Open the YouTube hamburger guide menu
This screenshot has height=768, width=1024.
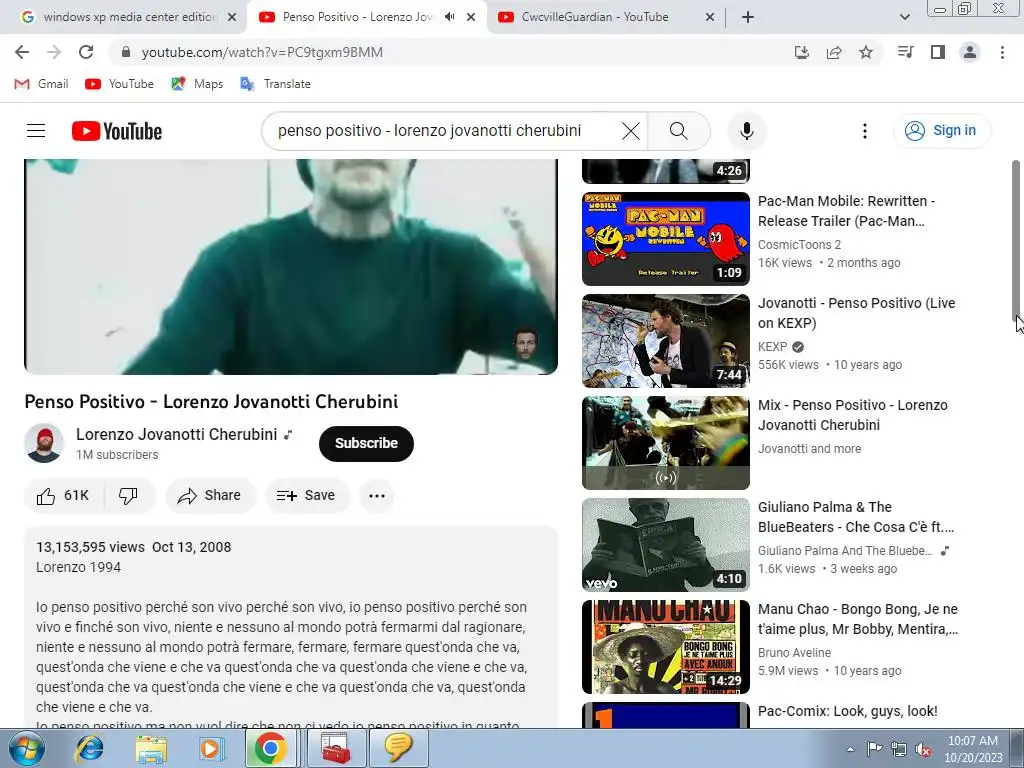point(36,131)
